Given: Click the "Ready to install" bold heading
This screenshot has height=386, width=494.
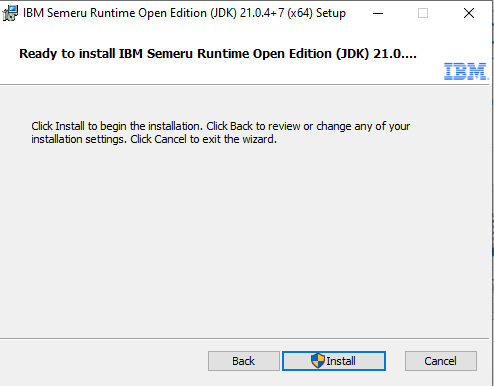Looking at the screenshot, I should [218, 54].
